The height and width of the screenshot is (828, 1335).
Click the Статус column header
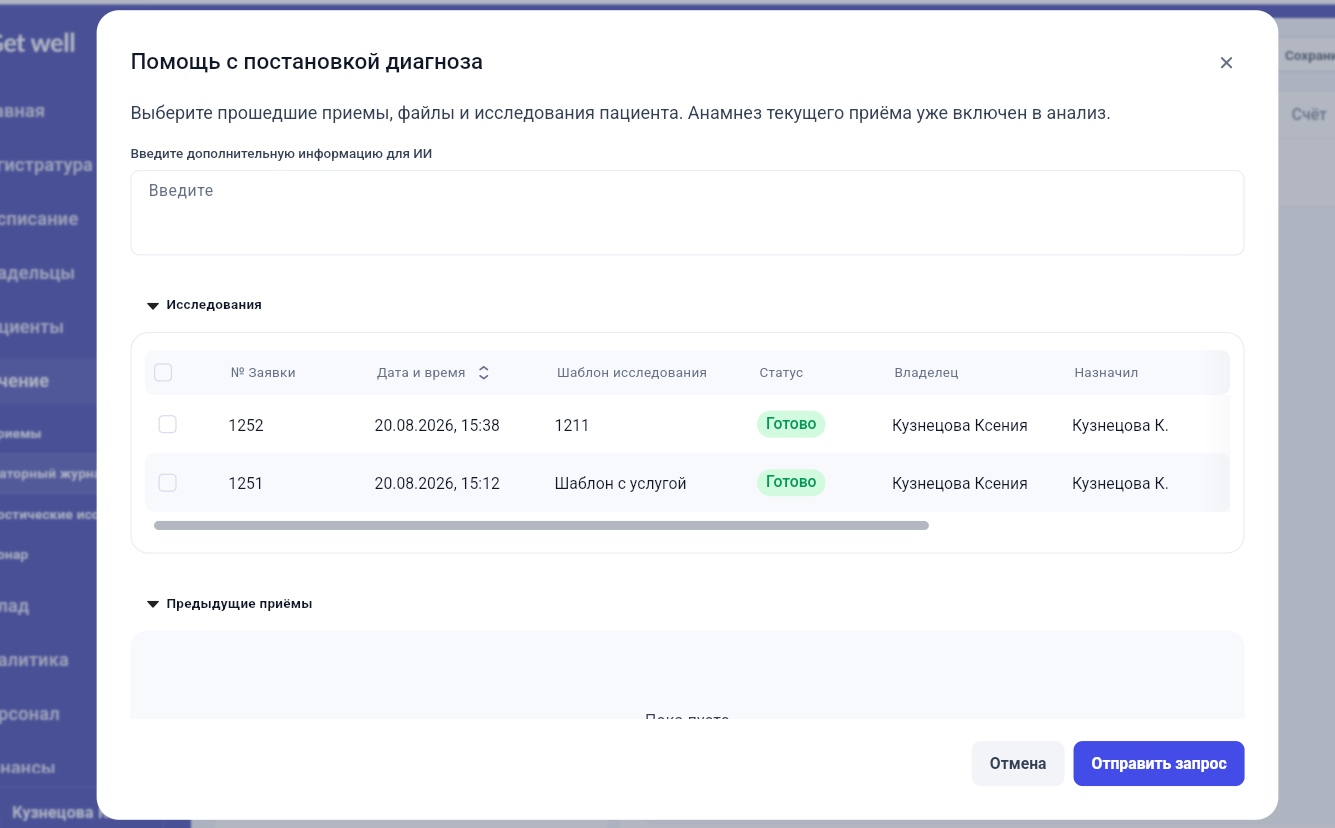click(x=781, y=373)
